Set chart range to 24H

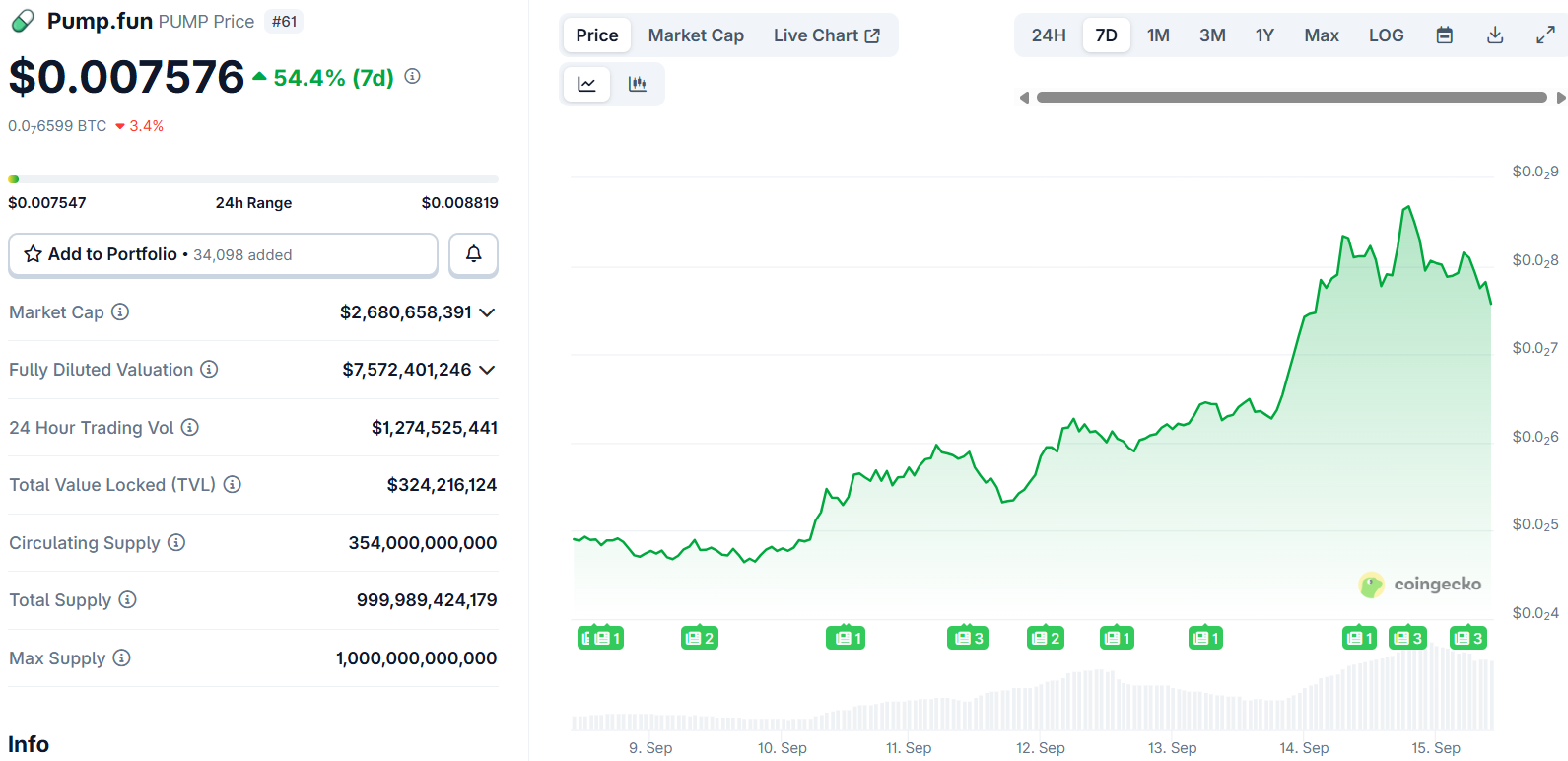pos(1049,35)
